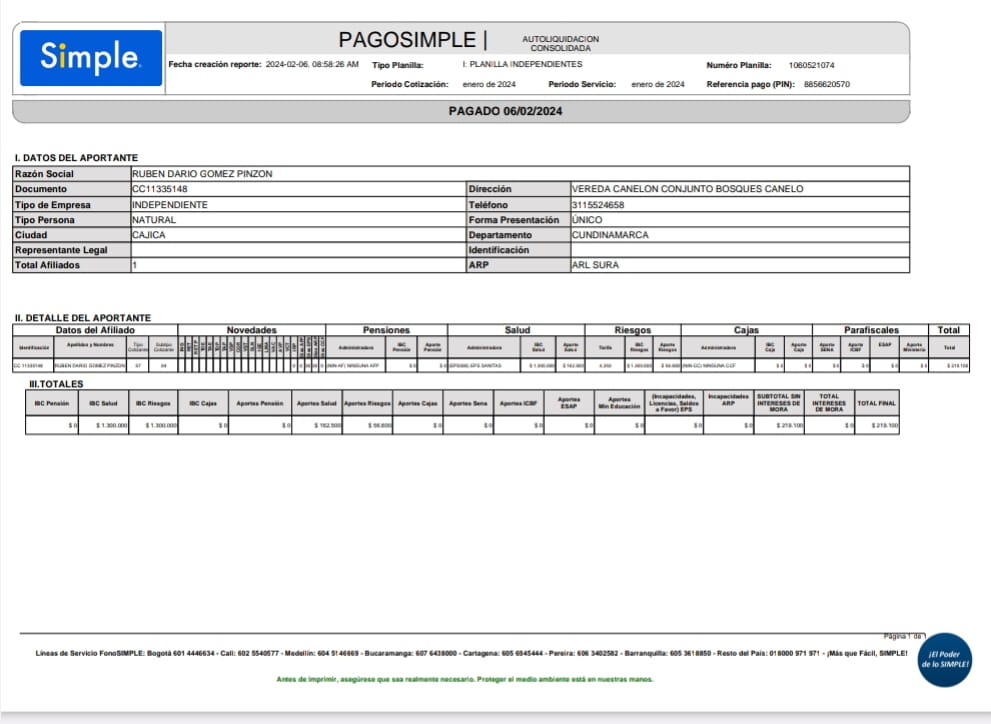Click the PAGADO 06/02/2024 status banner
Viewport: 991px width, 724px height.
(505, 111)
